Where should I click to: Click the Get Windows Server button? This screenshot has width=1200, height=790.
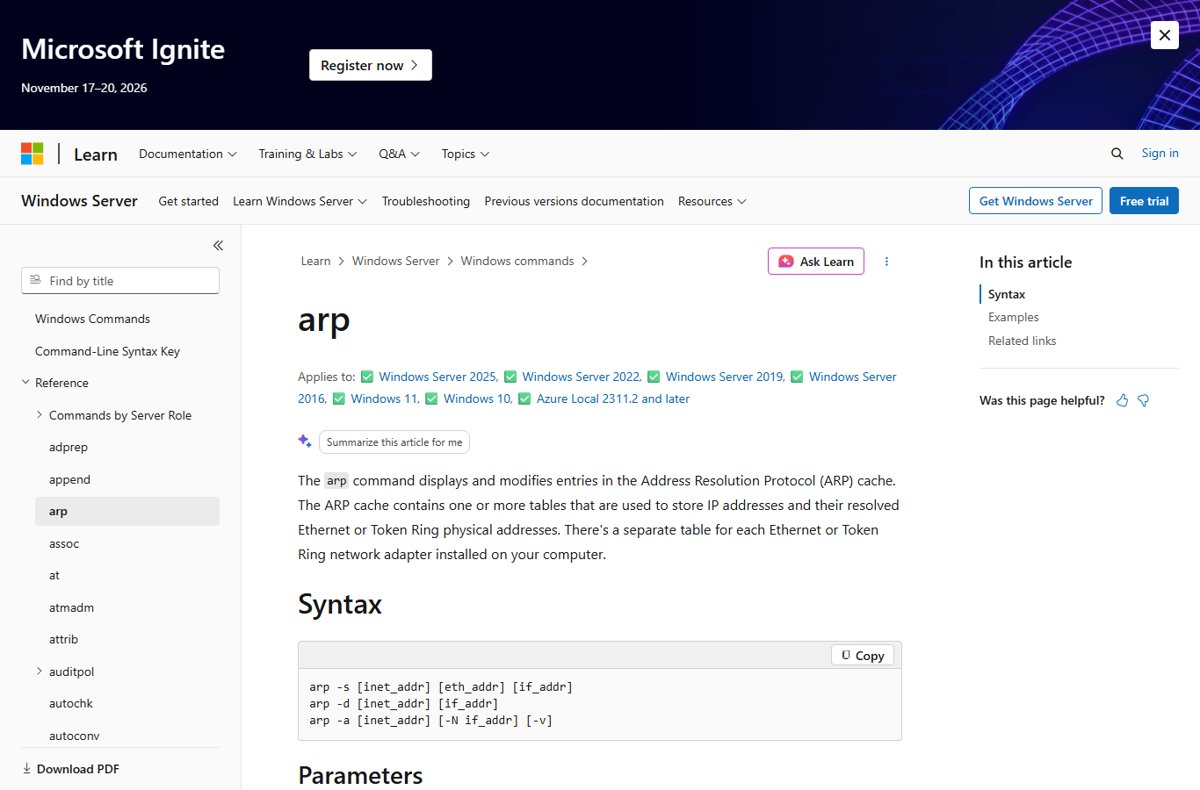[1036, 201]
